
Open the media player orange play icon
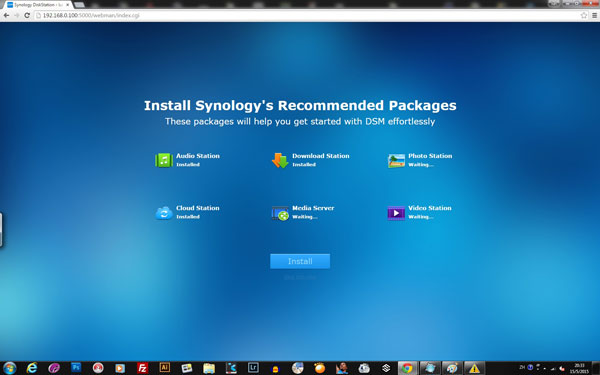(x=120, y=368)
